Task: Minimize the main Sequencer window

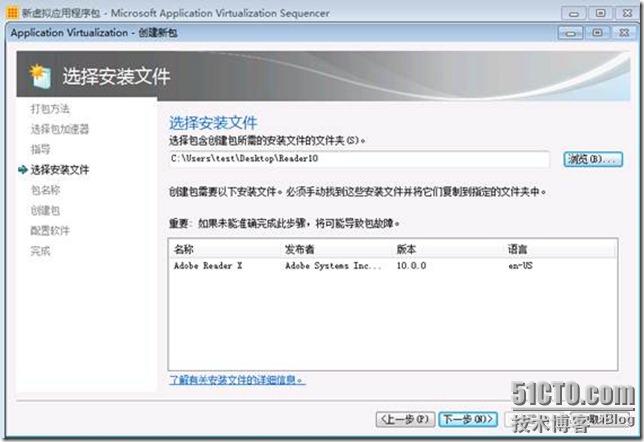Action: pyautogui.click(x=574, y=13)
